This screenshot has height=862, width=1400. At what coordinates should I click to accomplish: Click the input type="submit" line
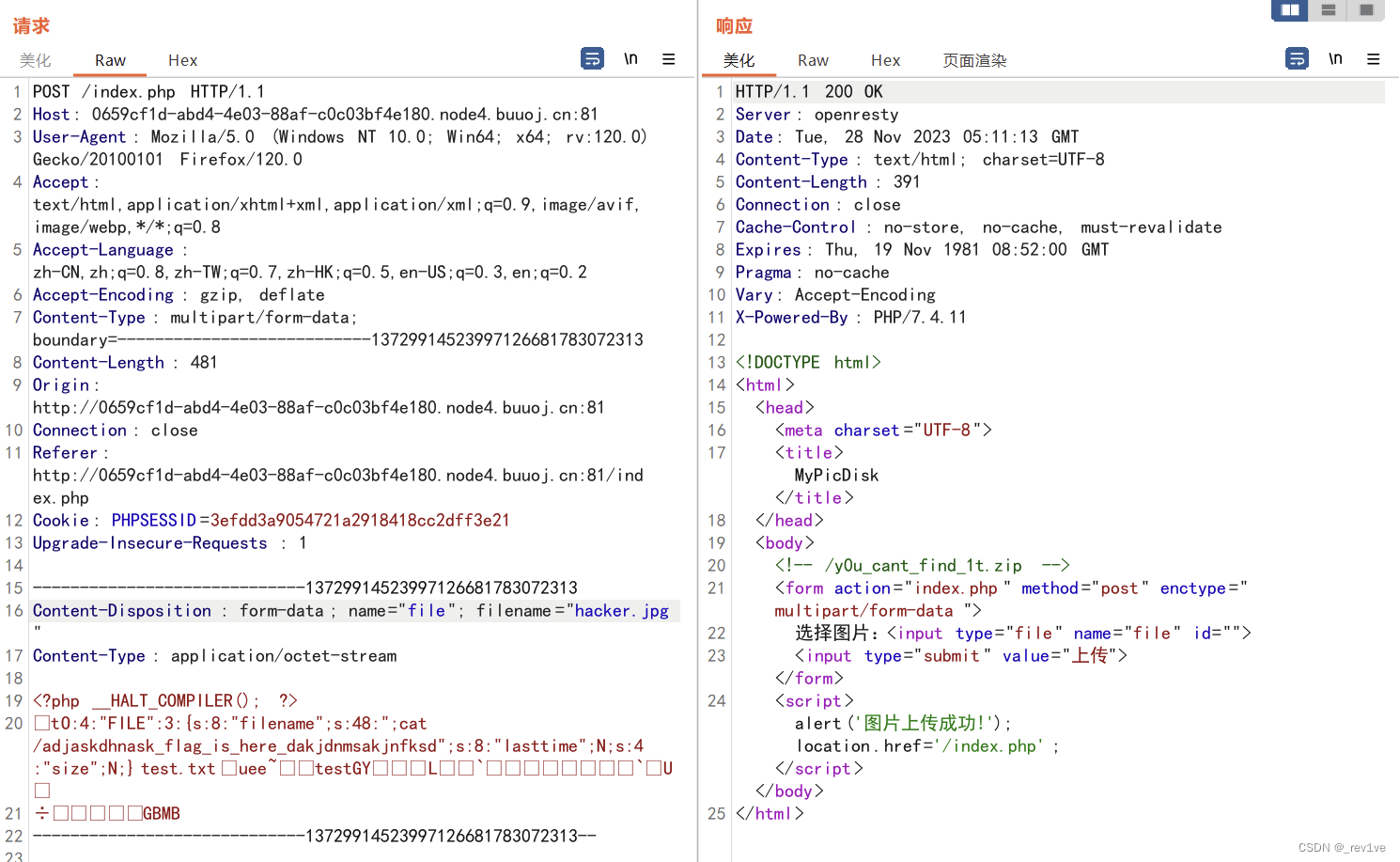[x=960, y=655]
